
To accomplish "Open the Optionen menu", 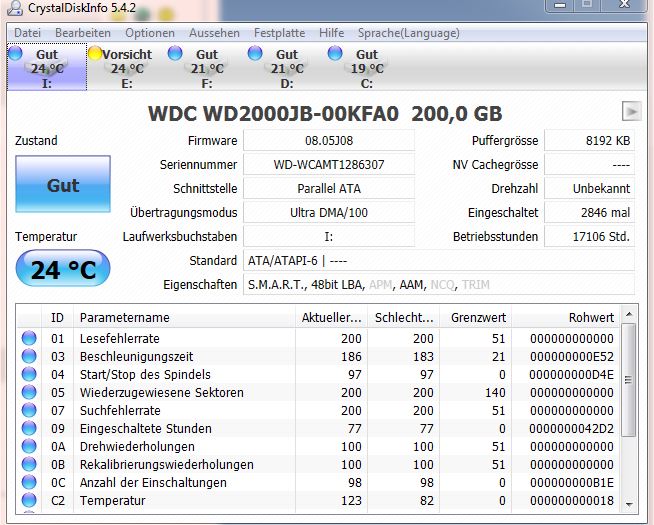I will tap(150, 33).
